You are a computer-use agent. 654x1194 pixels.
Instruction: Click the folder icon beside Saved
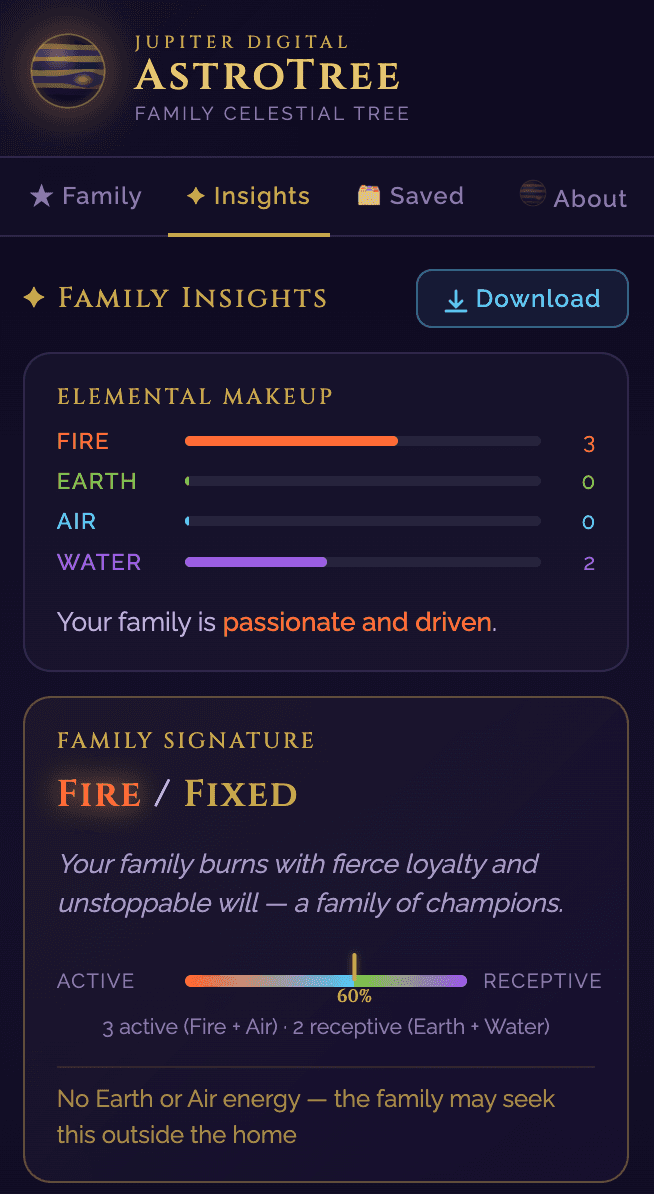pyautogui.click(x=370, y=196)
